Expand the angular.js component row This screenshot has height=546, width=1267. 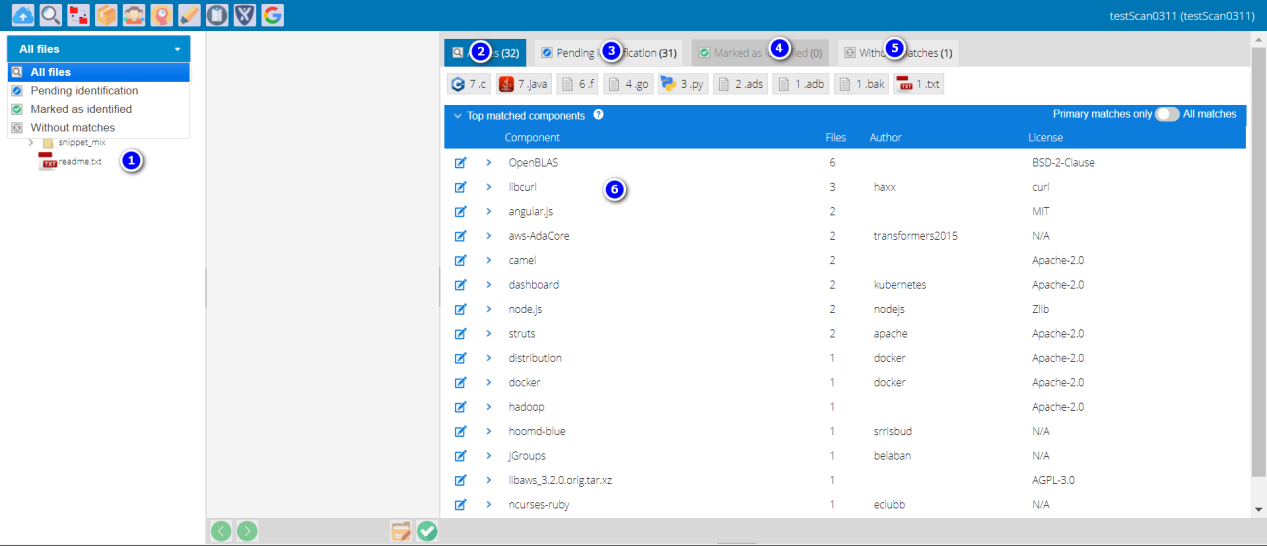click(489, 211)
